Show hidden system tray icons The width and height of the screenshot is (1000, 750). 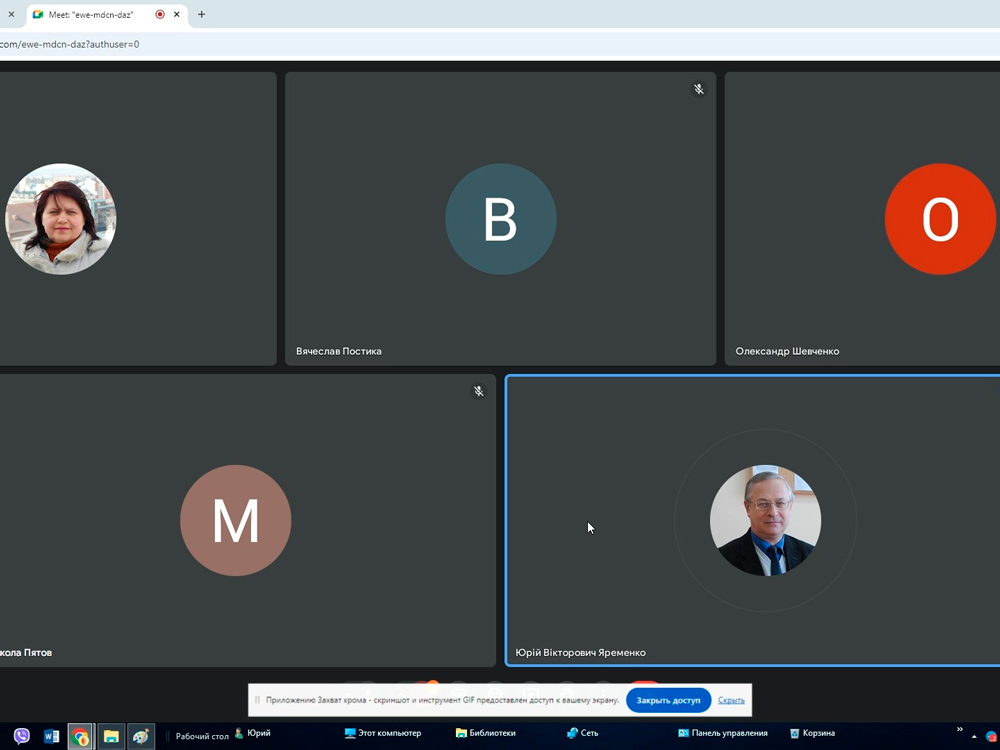pos(975,737)
